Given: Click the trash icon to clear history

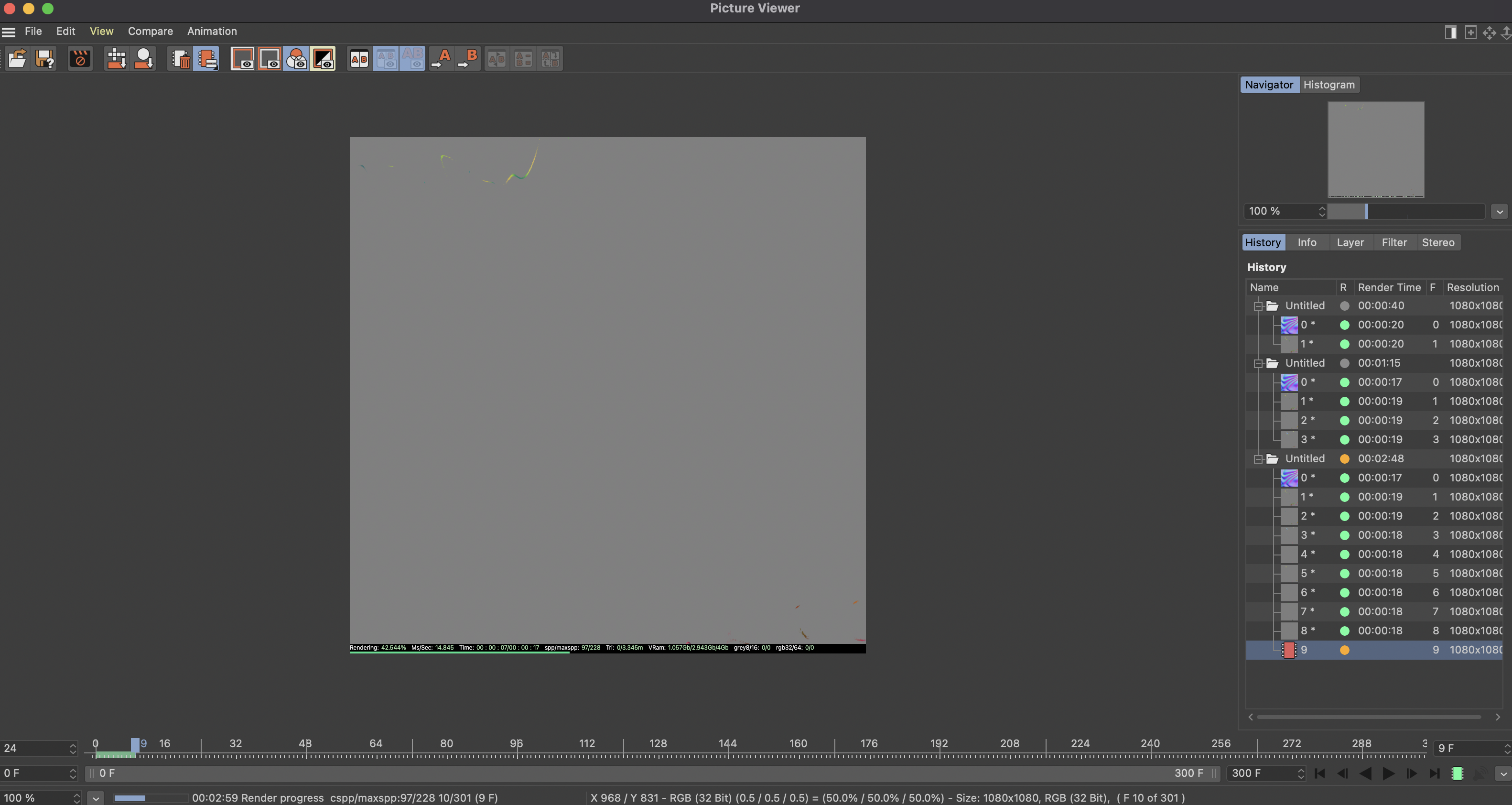Looking at the screenshot, I should [x=181, y=59].
